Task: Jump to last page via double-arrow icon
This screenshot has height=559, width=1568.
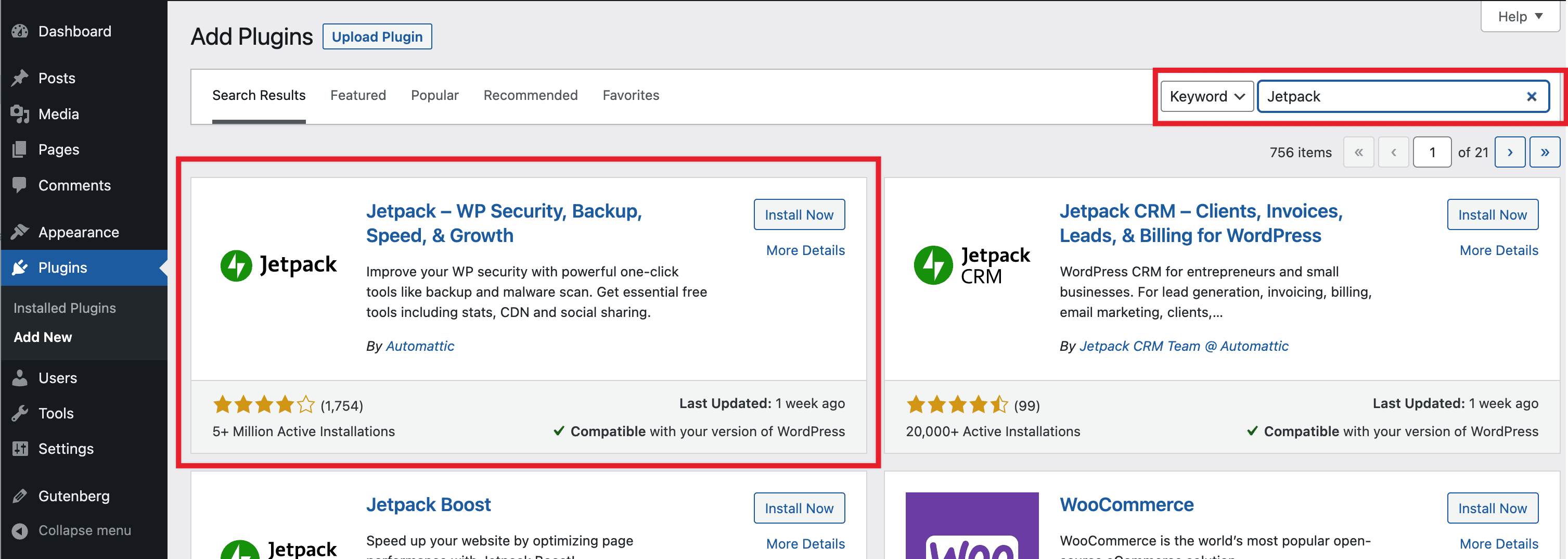Action: (x=1545, y=151)
